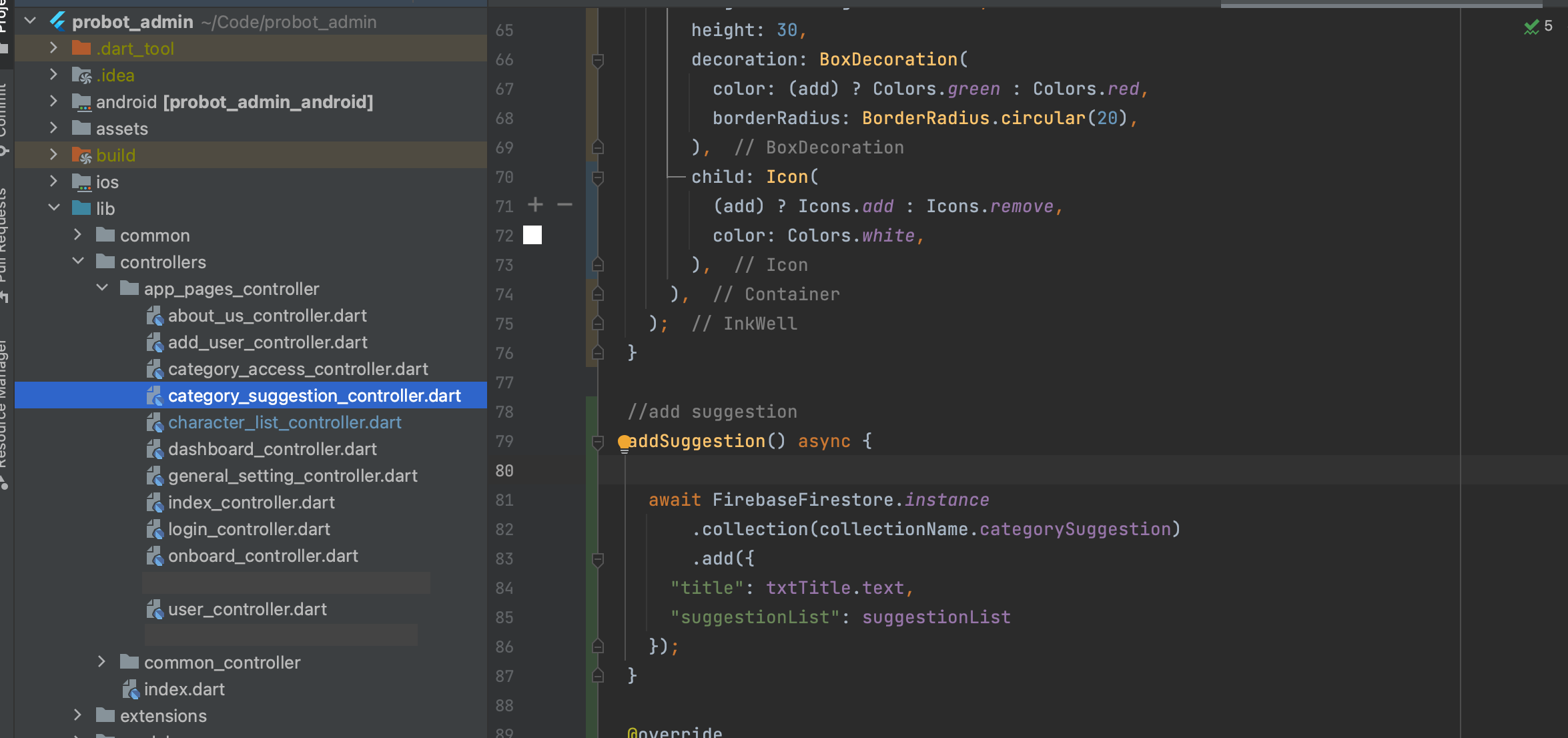This screenshot has width=1568, height=738.
Task: Click the build folder icon
Action: tap(81, 155)
